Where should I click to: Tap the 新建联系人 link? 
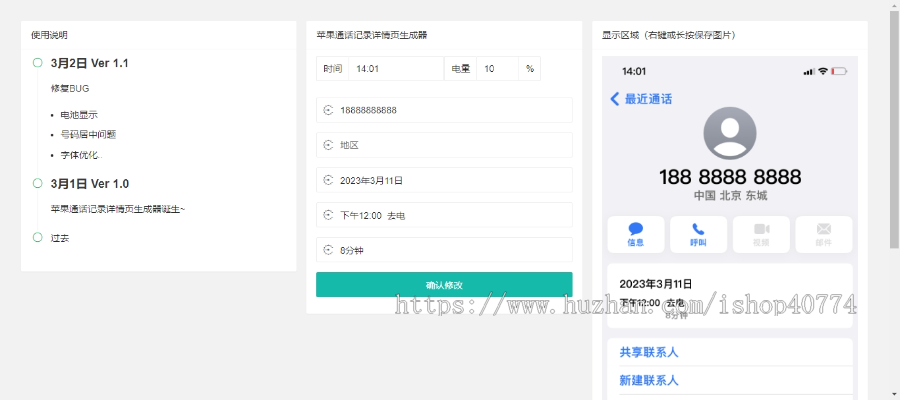coord(649,380)
